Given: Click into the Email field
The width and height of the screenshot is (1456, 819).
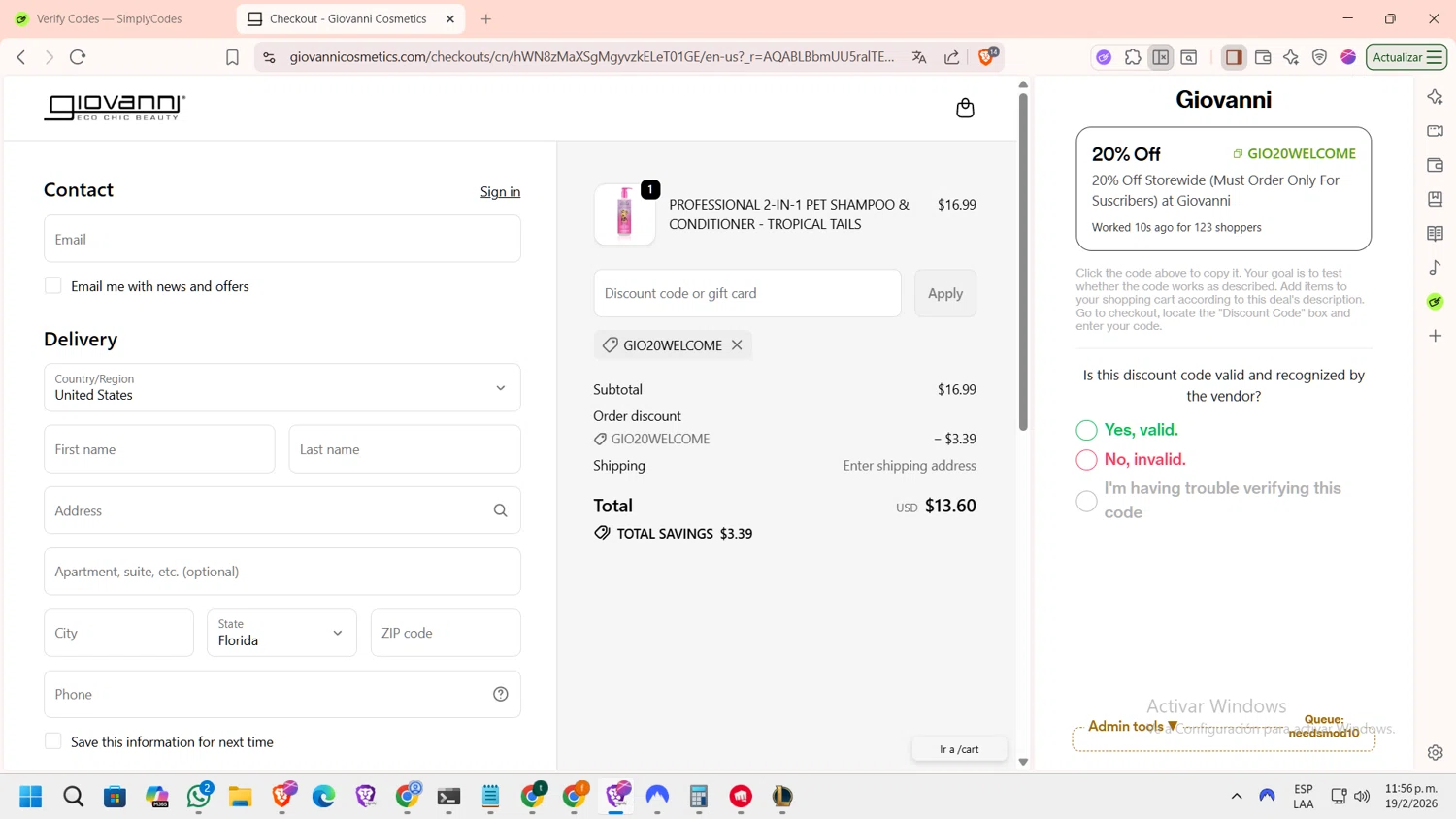Looking at the screenshot, I should (x=282, y=239).
